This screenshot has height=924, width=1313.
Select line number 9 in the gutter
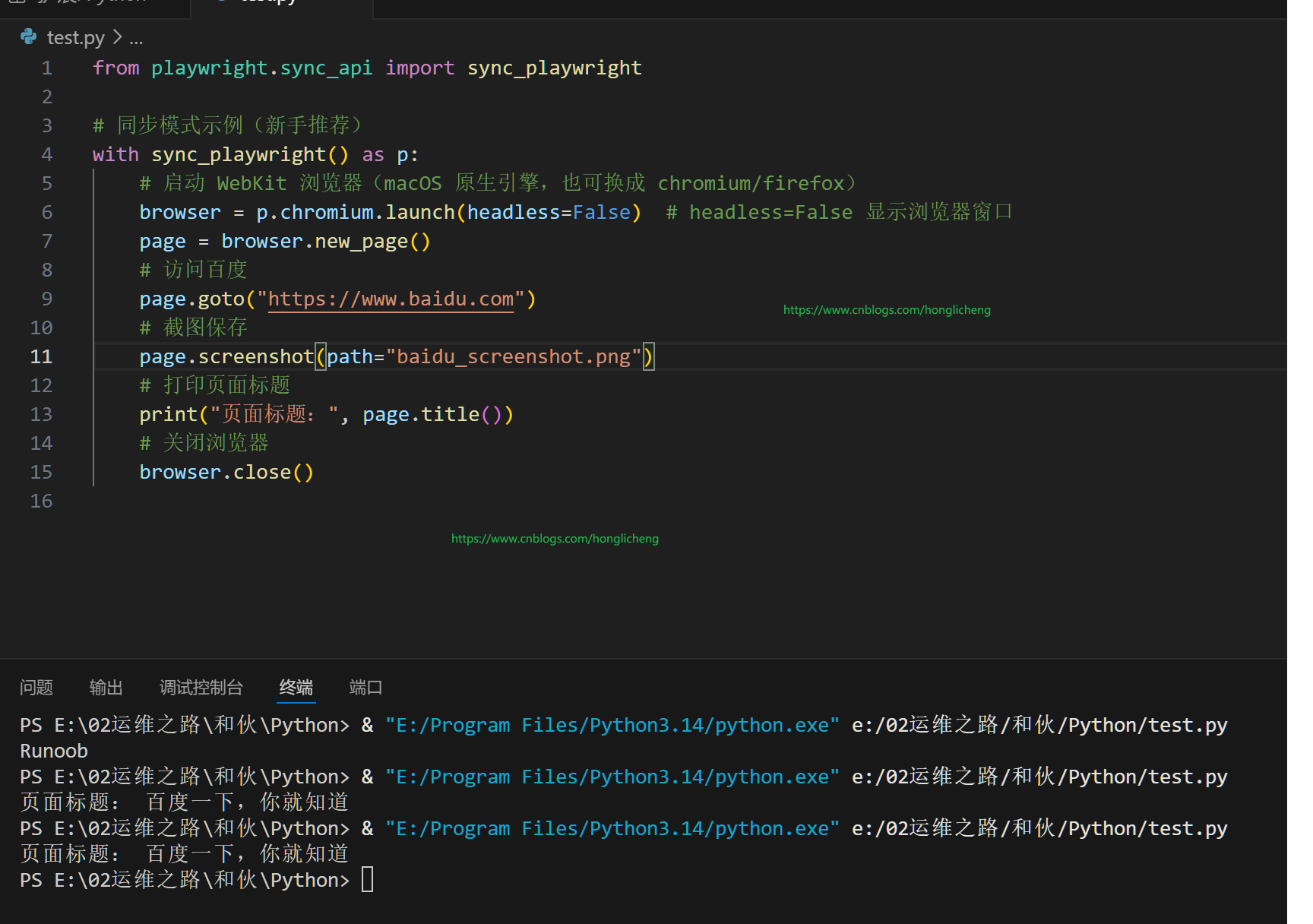[x=47, y=299]
